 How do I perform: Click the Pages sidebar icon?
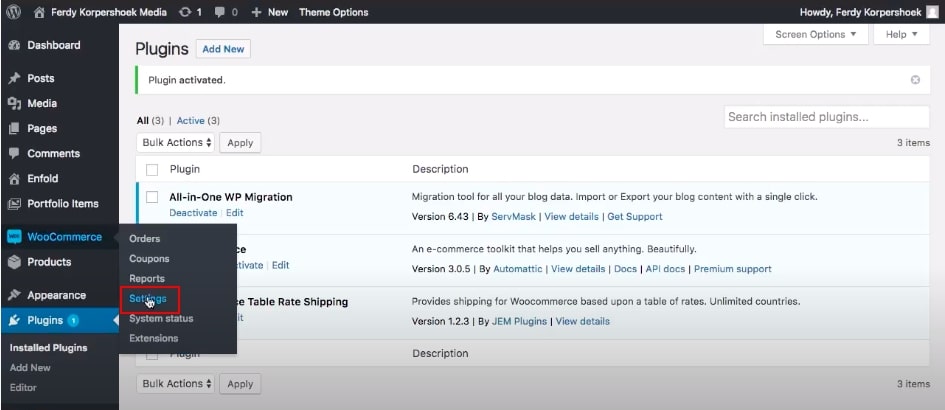(x=14, y=128)
